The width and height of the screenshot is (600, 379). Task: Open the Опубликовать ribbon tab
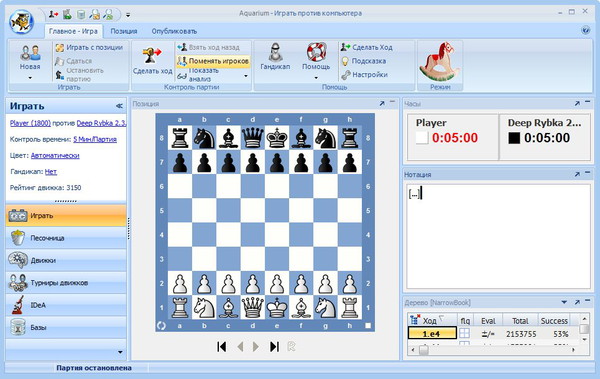click(x=174, y=31)
